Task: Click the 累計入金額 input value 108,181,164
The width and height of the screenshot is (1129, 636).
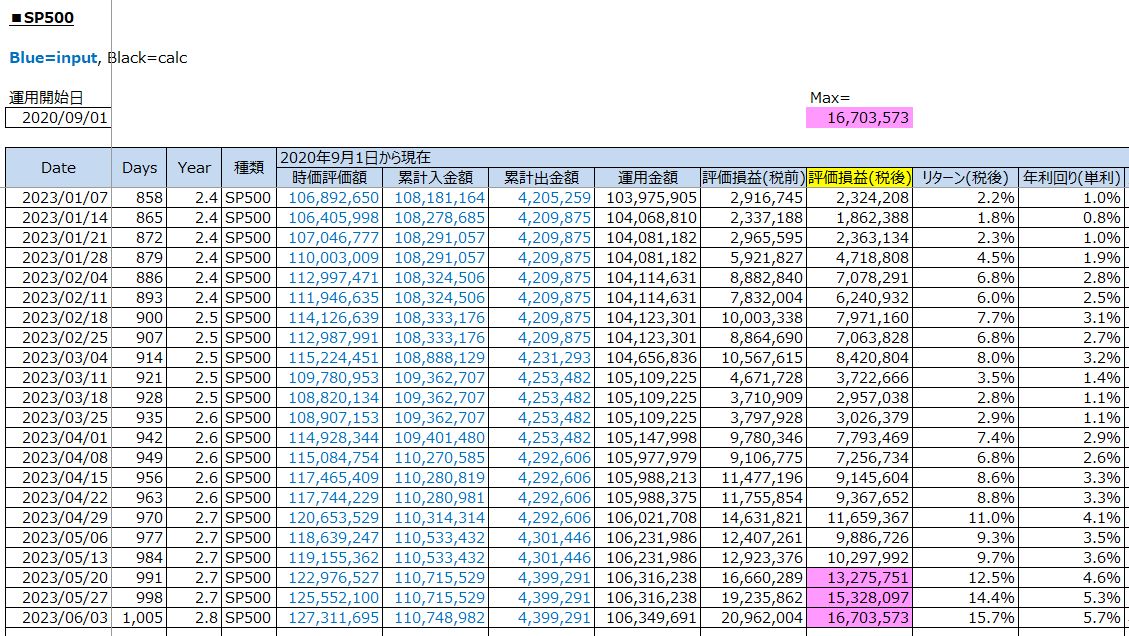Action: pyautogui.click(x=440, y=198)
